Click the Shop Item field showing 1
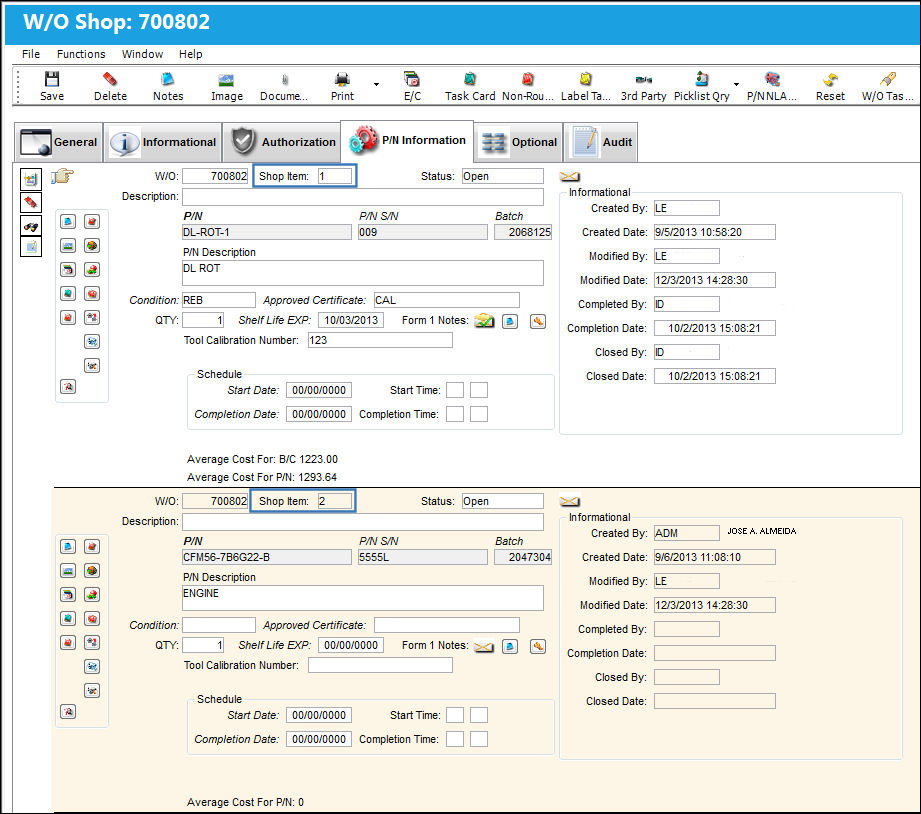Image resolution: width=921 pixels, height=814 pixels. (x=335, y=176)
